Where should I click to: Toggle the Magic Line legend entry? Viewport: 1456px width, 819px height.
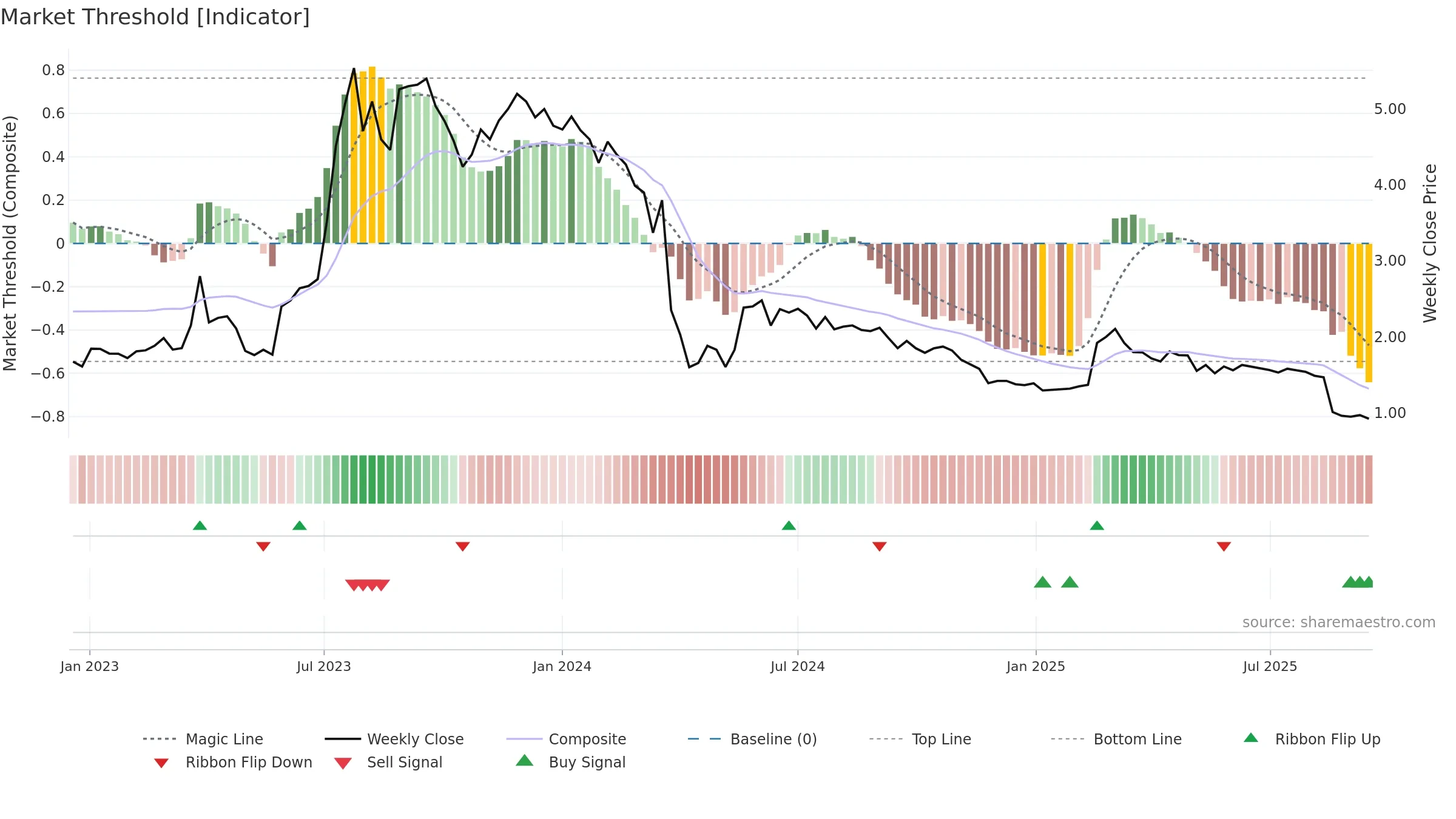click(203, 739)
